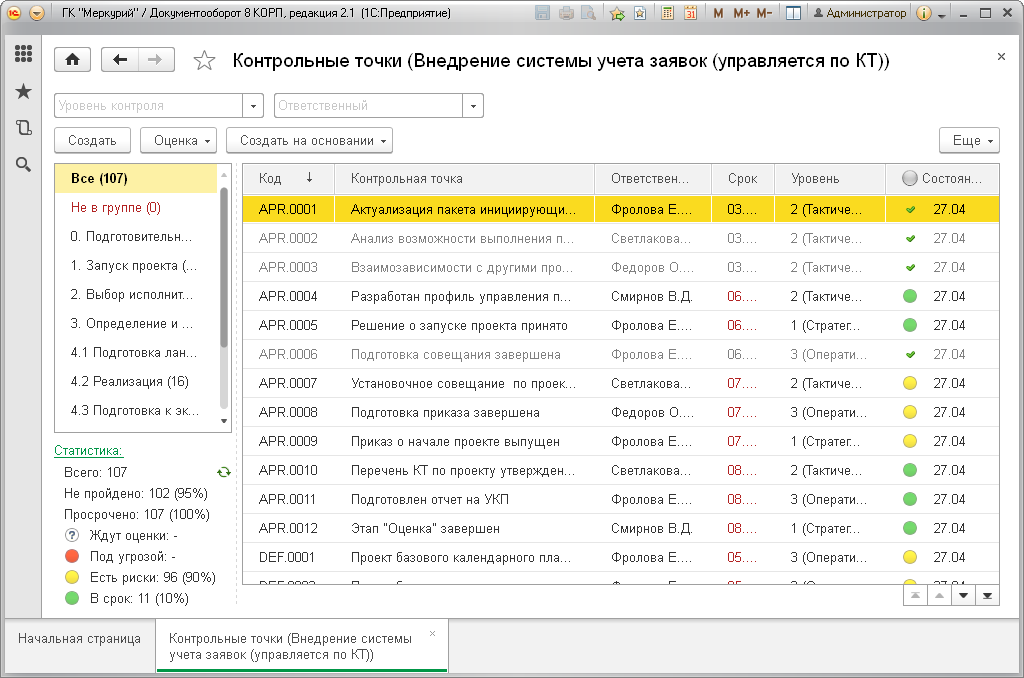Click green status circle of APR.0004
Image resolution: width=1024 pixels, height=678 pixels.
click(x=910, y=297)
